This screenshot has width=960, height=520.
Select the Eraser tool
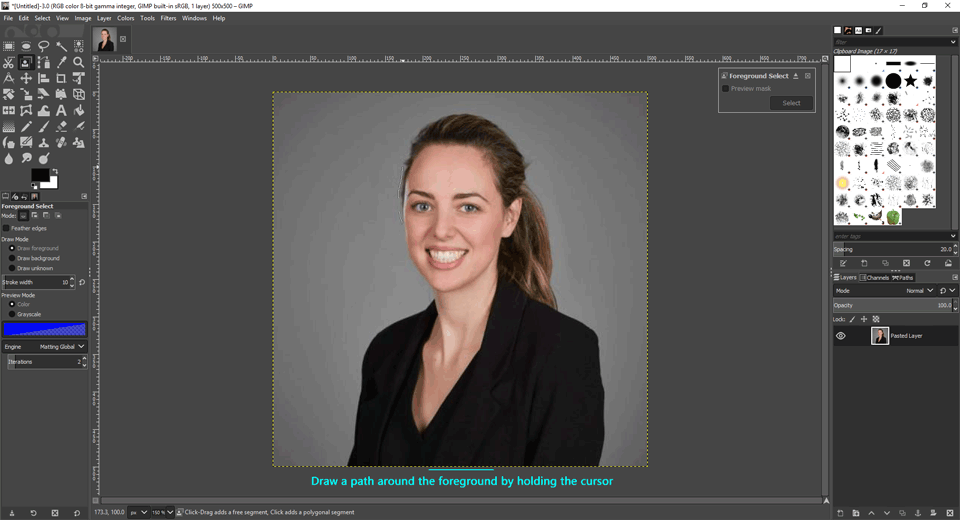(61, 127)
